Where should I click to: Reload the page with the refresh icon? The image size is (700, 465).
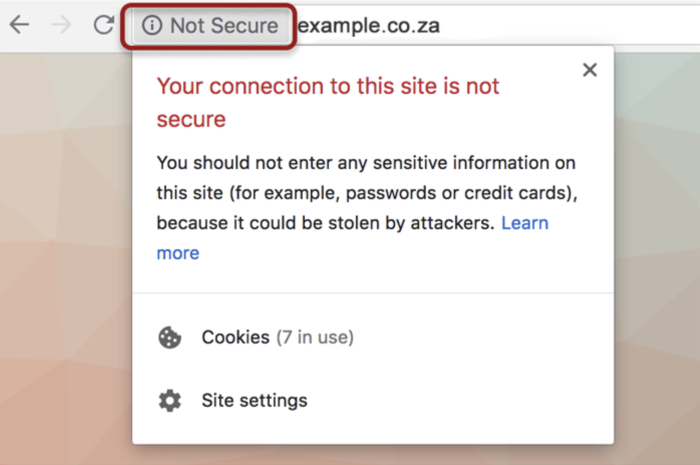(104, 25)
